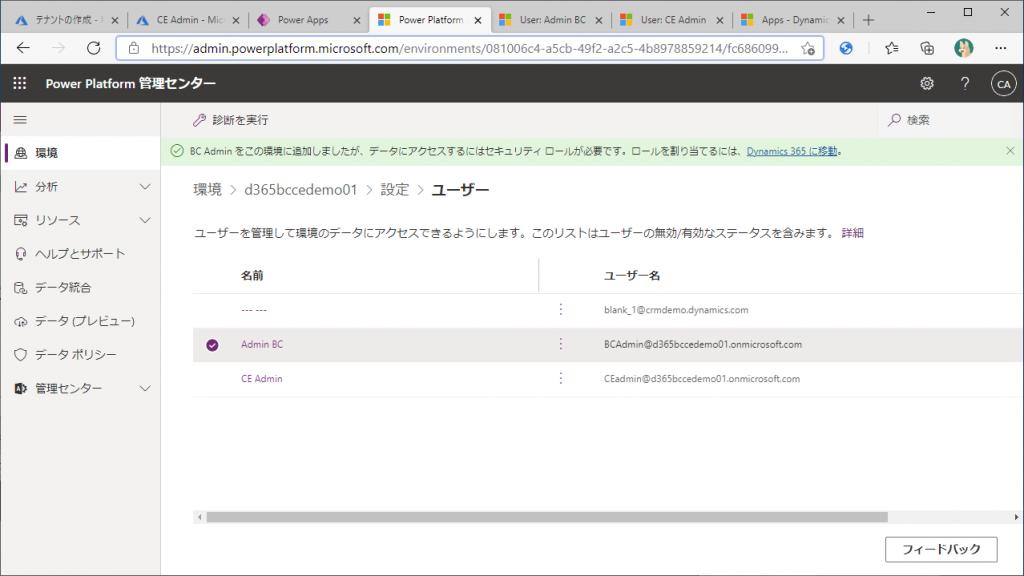The height and width of the screenshot is (576, 1024).
Task: Open browser profile picture
Action: click(963, 48)
